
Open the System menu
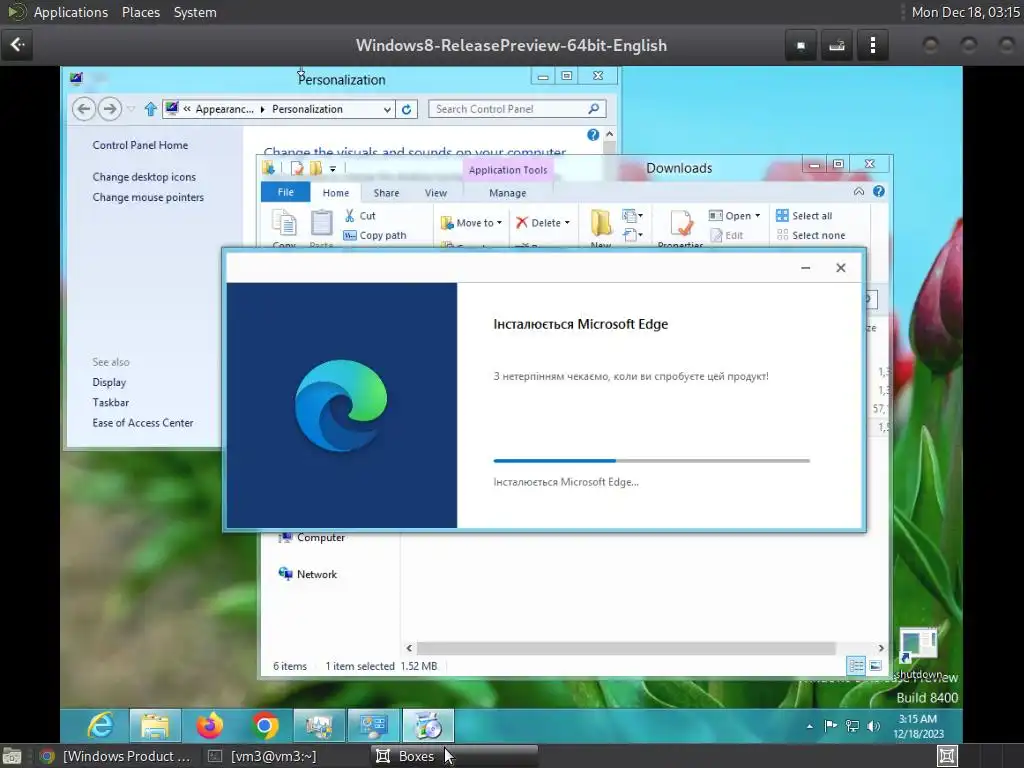[x=195, y=12]
